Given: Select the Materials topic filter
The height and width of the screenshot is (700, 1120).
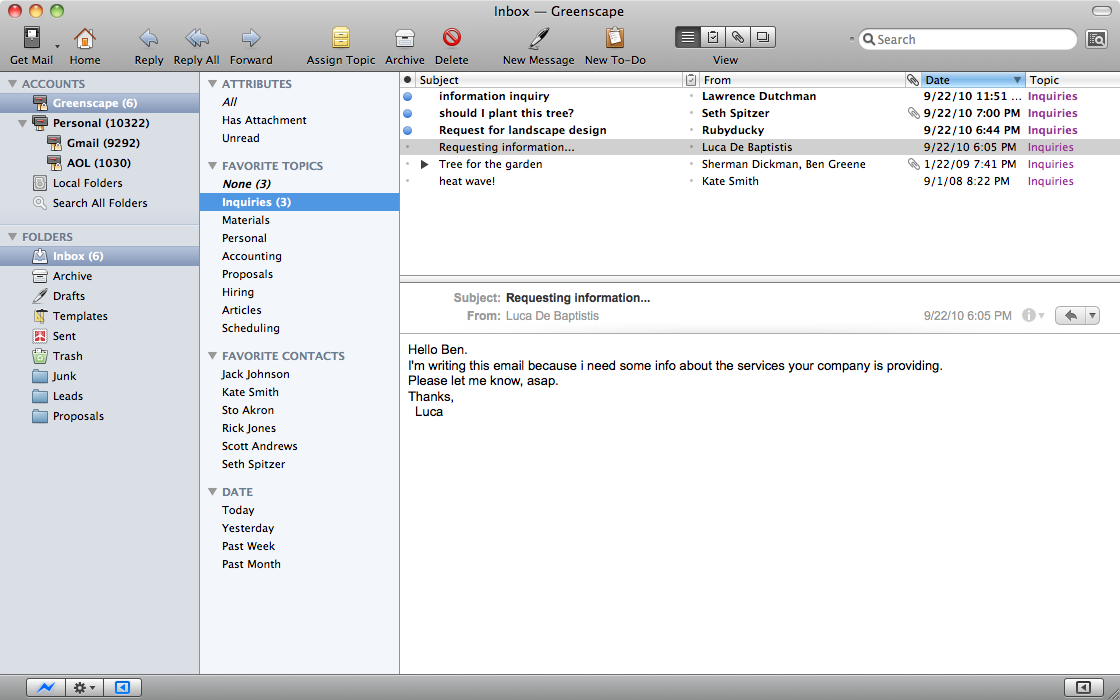Looking at the screenshot, I should click(x=246, y=220).
